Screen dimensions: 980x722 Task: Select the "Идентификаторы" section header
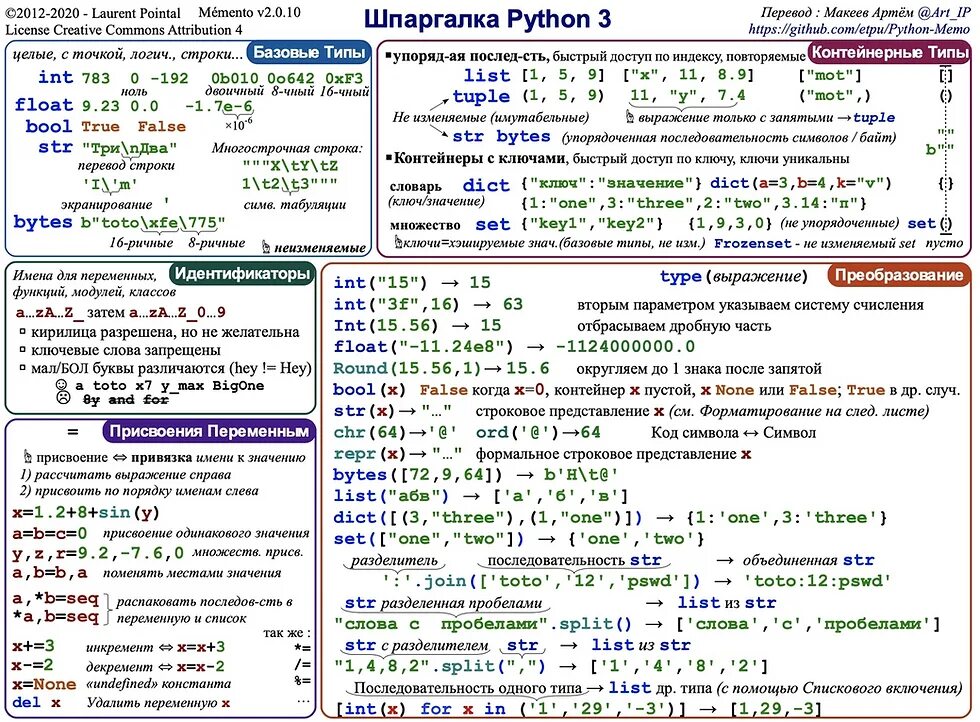click(x=242, y=274)
